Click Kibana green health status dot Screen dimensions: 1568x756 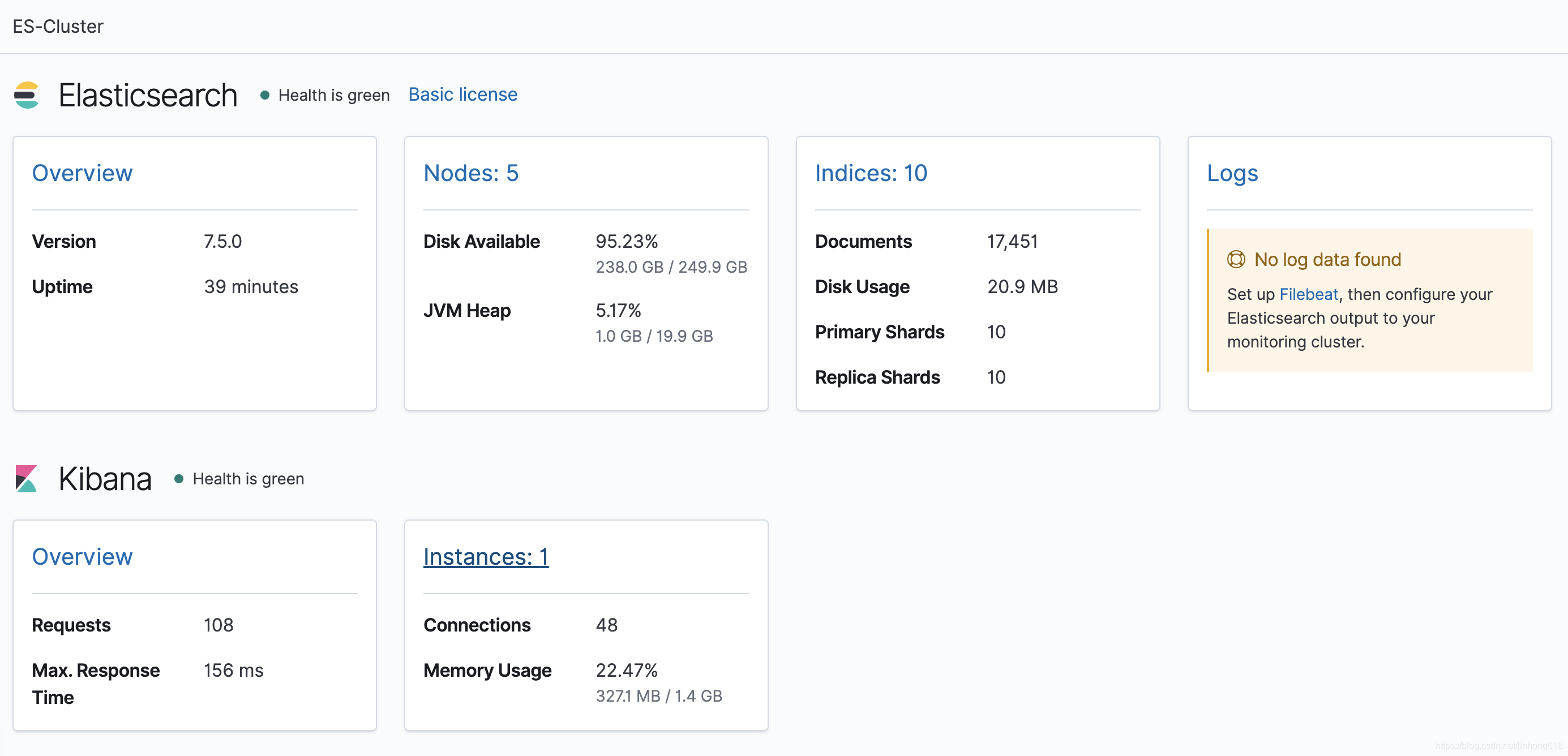179,478
